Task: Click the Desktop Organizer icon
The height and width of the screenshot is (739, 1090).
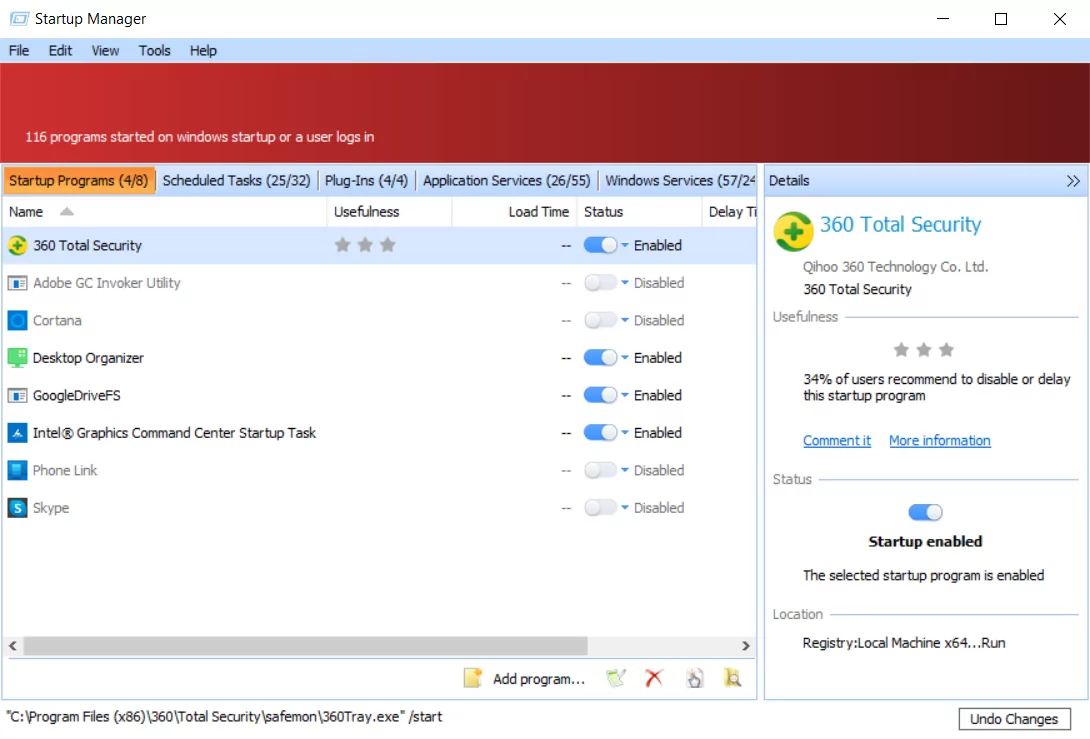Action: [x=17, y=358]
